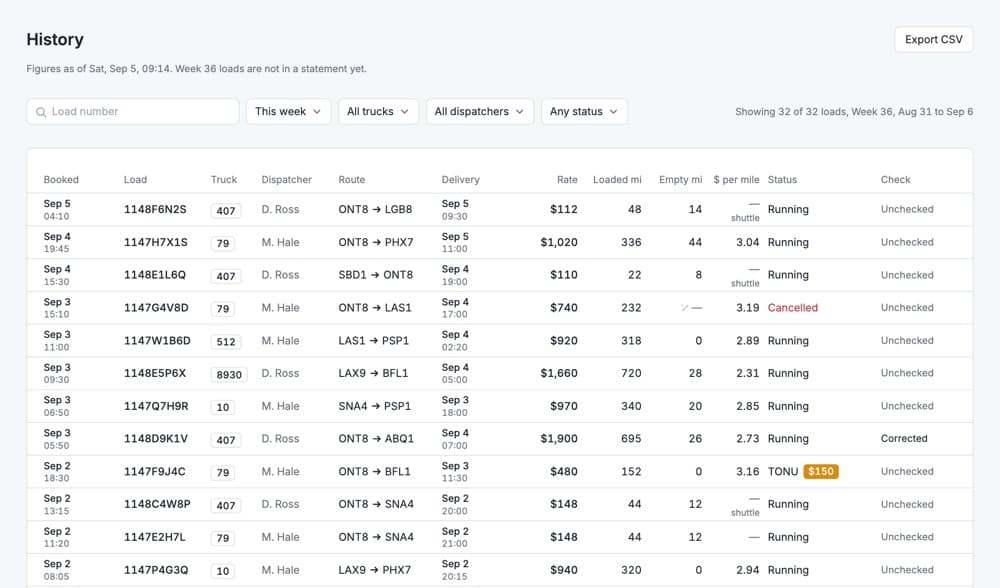This screenshot has height=588, width=1000.
Task: Click truck badge 79 on load 1147F9J4C
Action: 223,473
